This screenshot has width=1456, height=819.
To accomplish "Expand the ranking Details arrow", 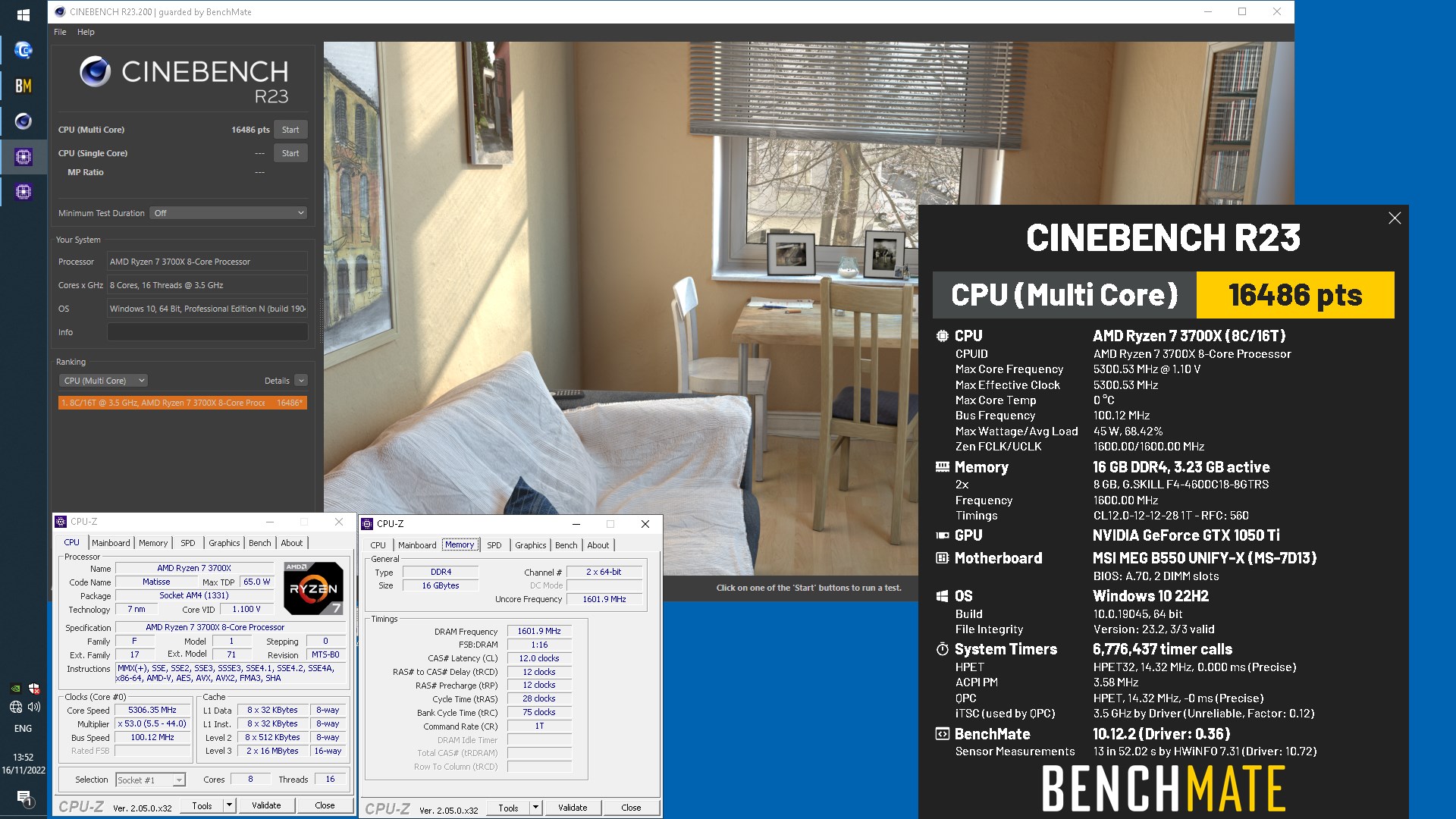I will point(301,381).
